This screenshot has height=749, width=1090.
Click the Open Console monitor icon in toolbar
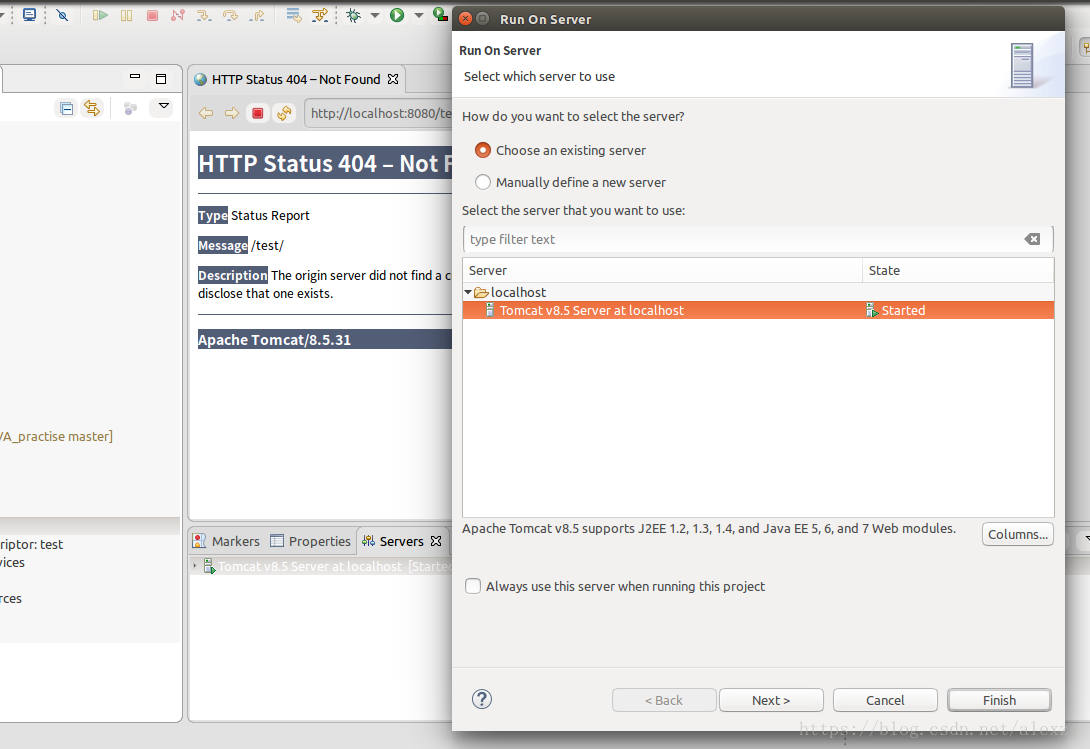29,15
